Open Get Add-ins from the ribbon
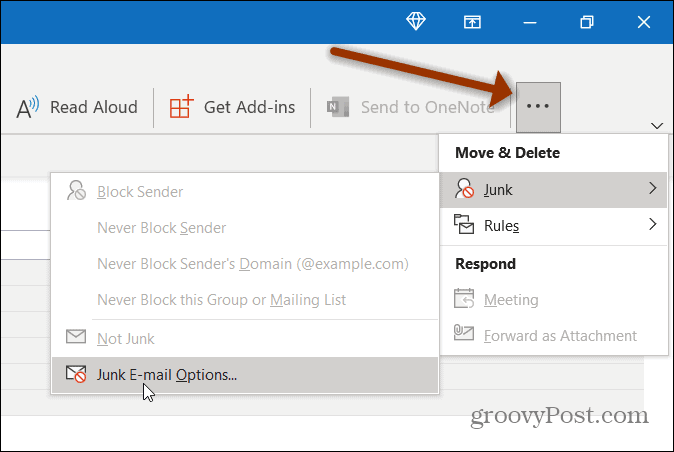 point(232,107)
